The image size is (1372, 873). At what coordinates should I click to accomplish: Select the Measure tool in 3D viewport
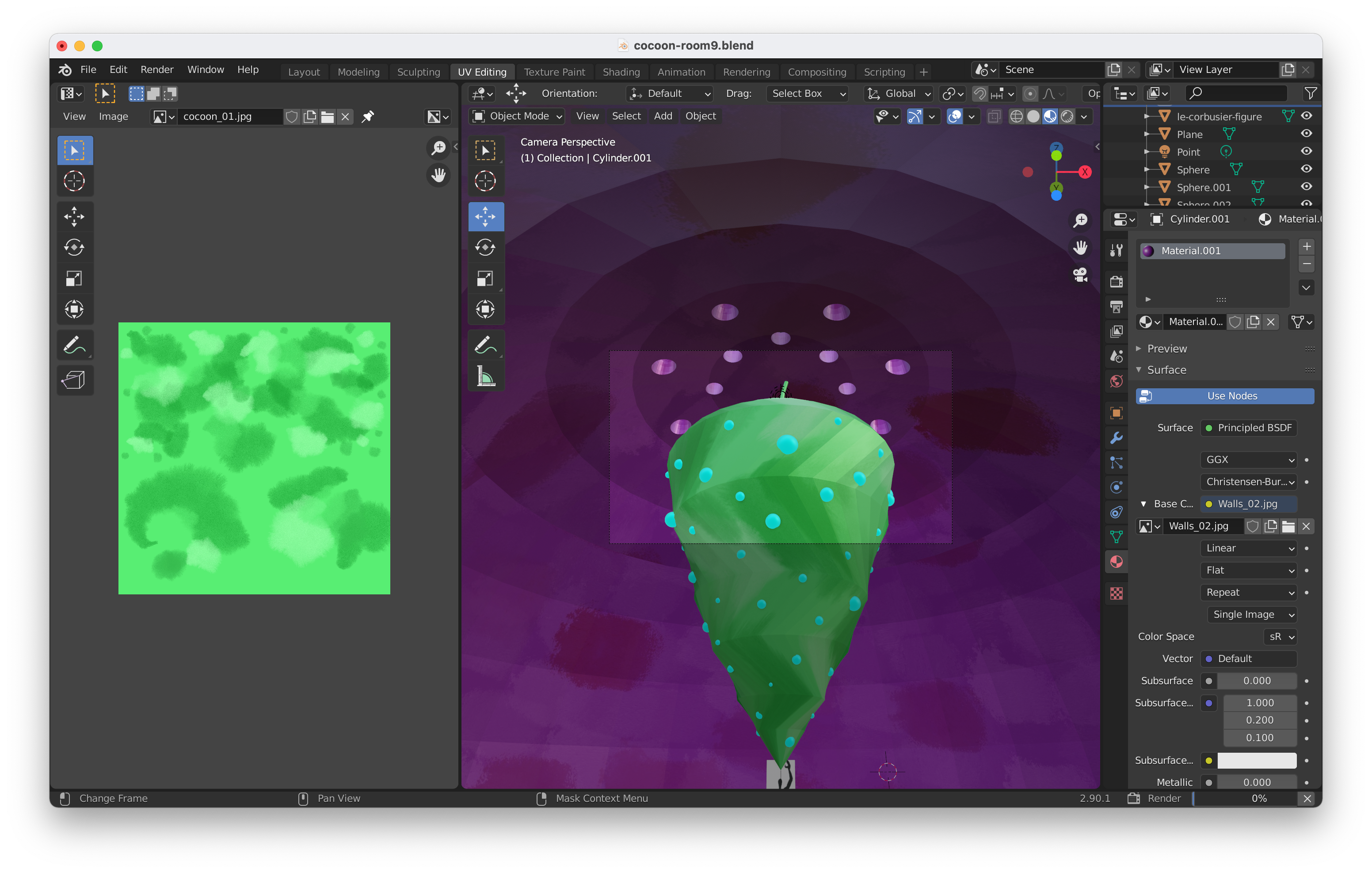pyautogui.click(x=485, y=376)
